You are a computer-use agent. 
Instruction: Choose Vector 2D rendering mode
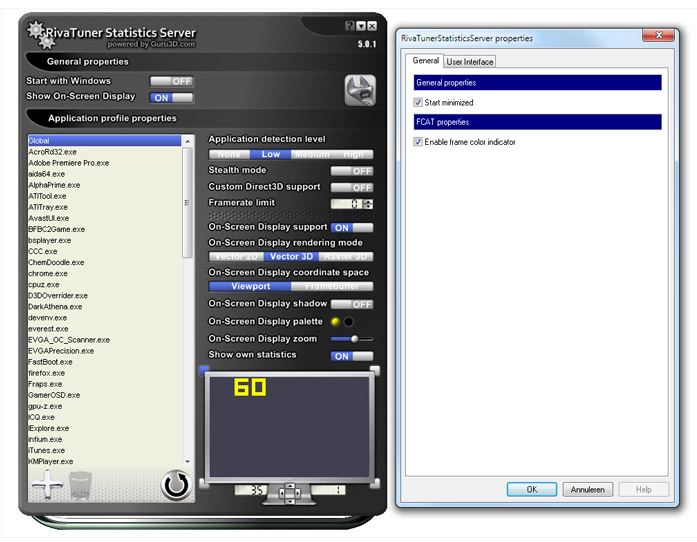pyautogui.click(x=236, y=257)
